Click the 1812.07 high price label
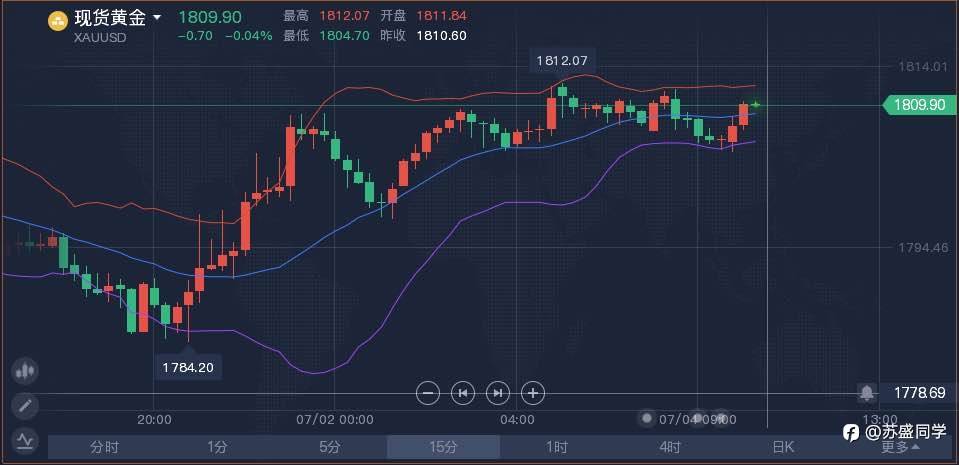Image resolution: width=959 pixels, height=465 pixels. click(561, 61)
